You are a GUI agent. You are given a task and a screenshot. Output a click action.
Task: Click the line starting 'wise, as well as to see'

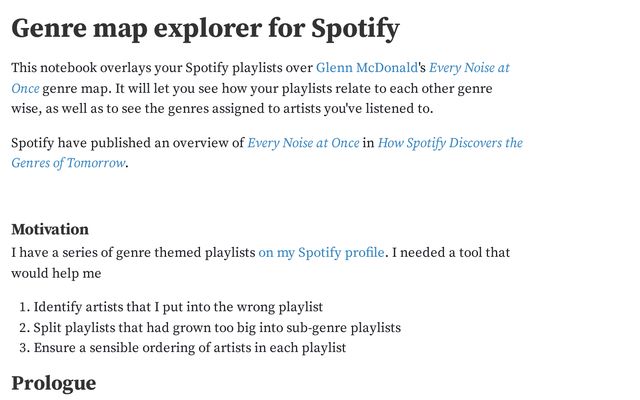point(222,109)
